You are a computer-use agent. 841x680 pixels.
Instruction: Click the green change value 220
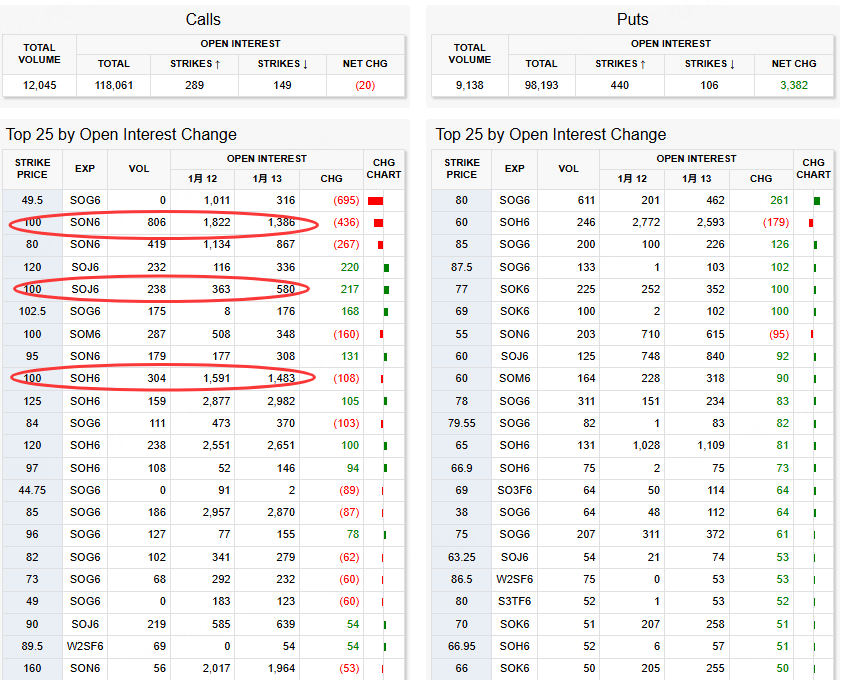(350, 267)
